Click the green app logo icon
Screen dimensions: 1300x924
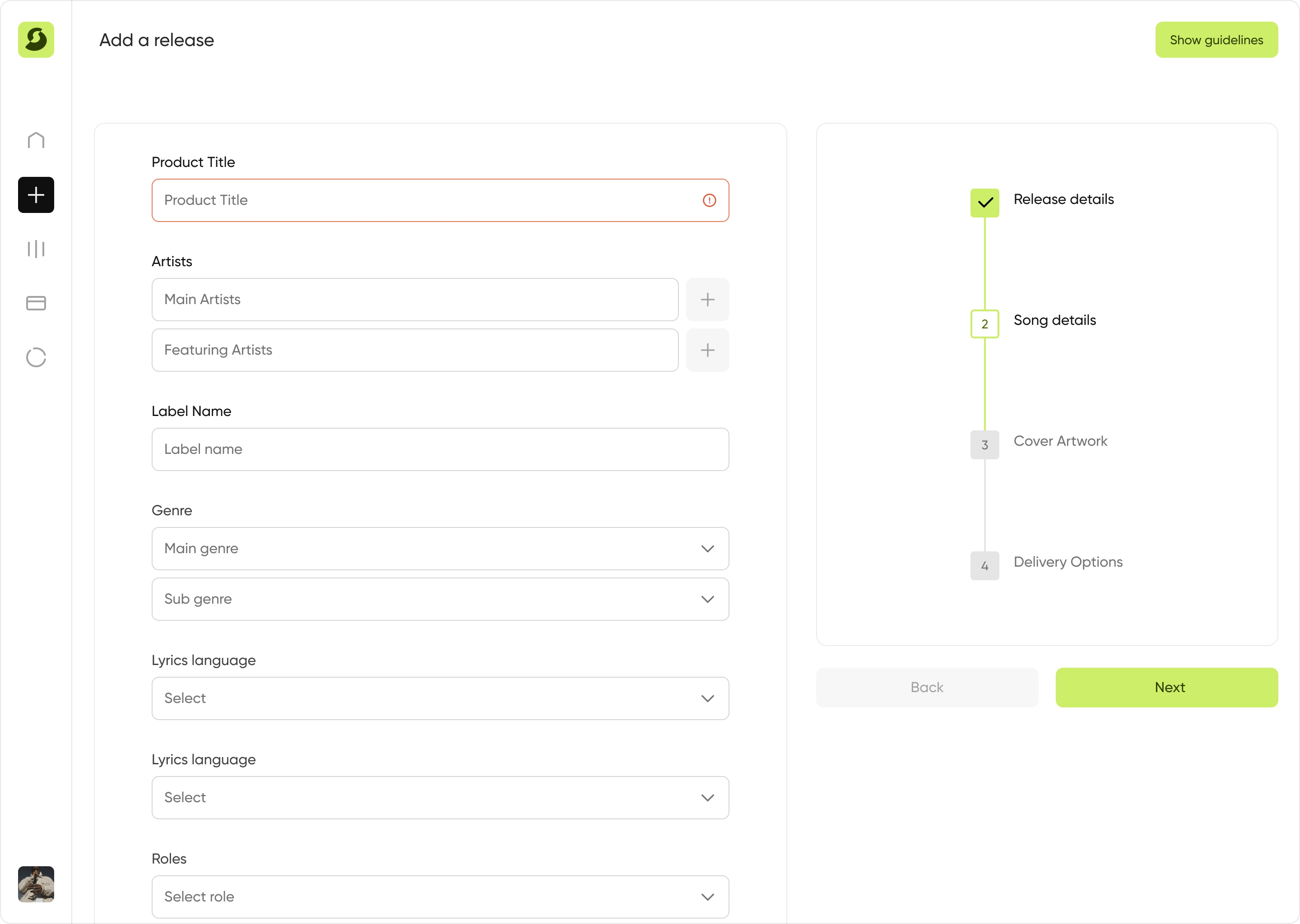(36, 40)
